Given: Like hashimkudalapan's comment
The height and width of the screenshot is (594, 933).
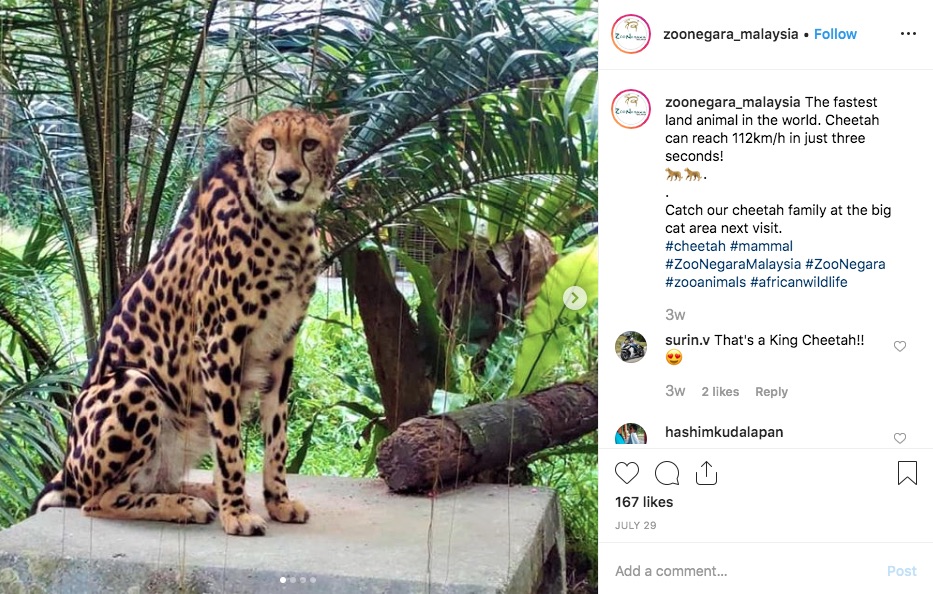Looking at the screenshot, I should [x=900, y=438].
